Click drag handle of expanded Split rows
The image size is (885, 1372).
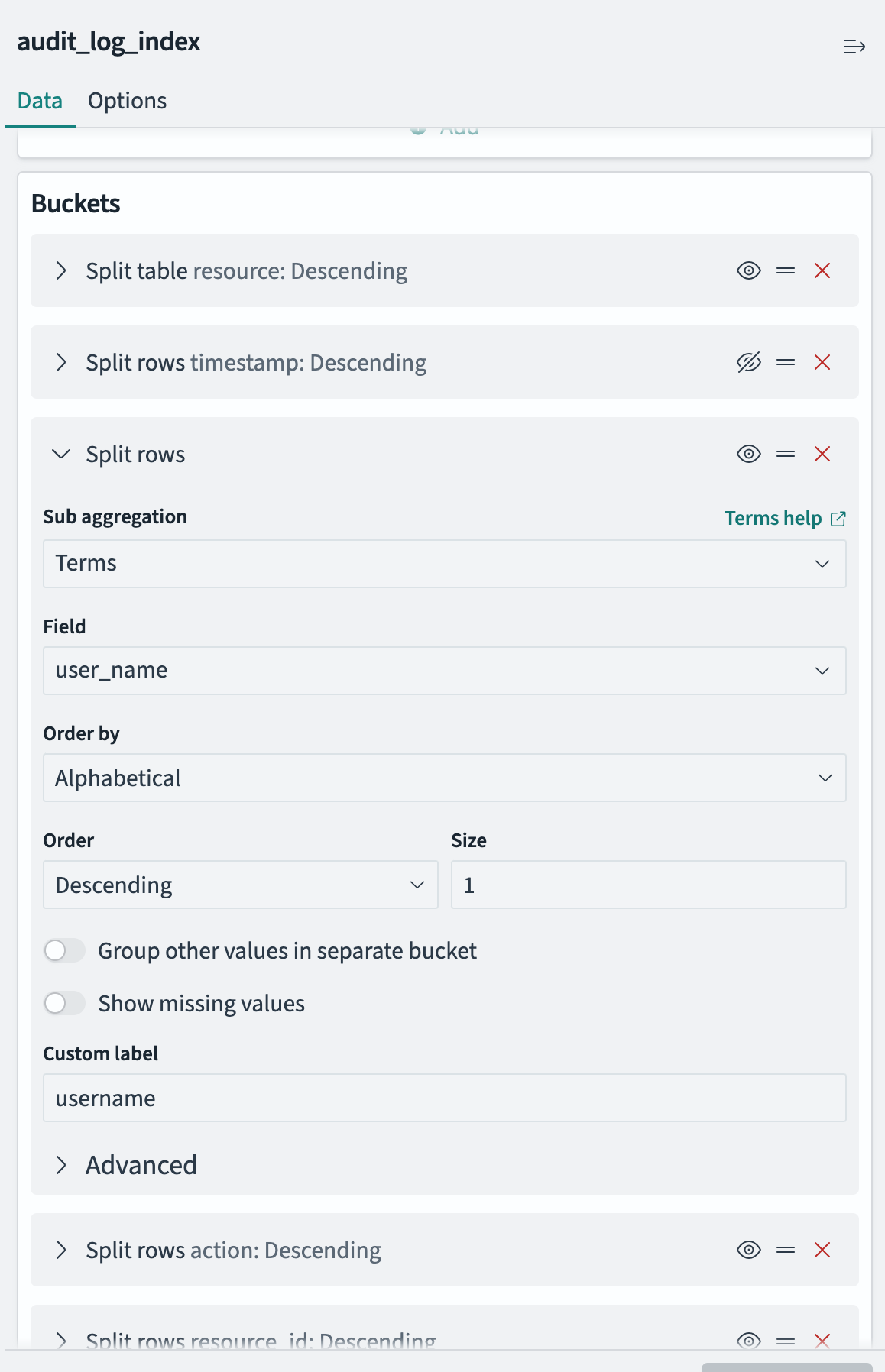786,454
